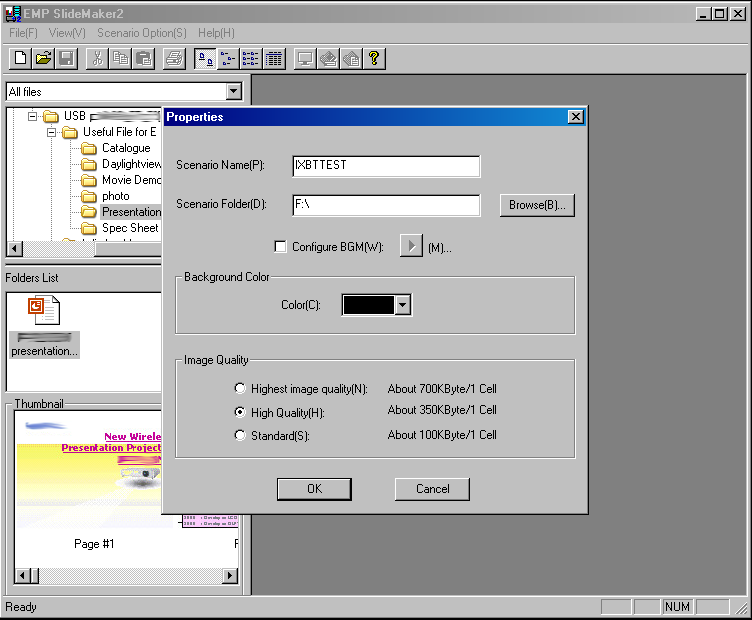Open the Help menu
The image size is (752, 620).
(216, 33)
